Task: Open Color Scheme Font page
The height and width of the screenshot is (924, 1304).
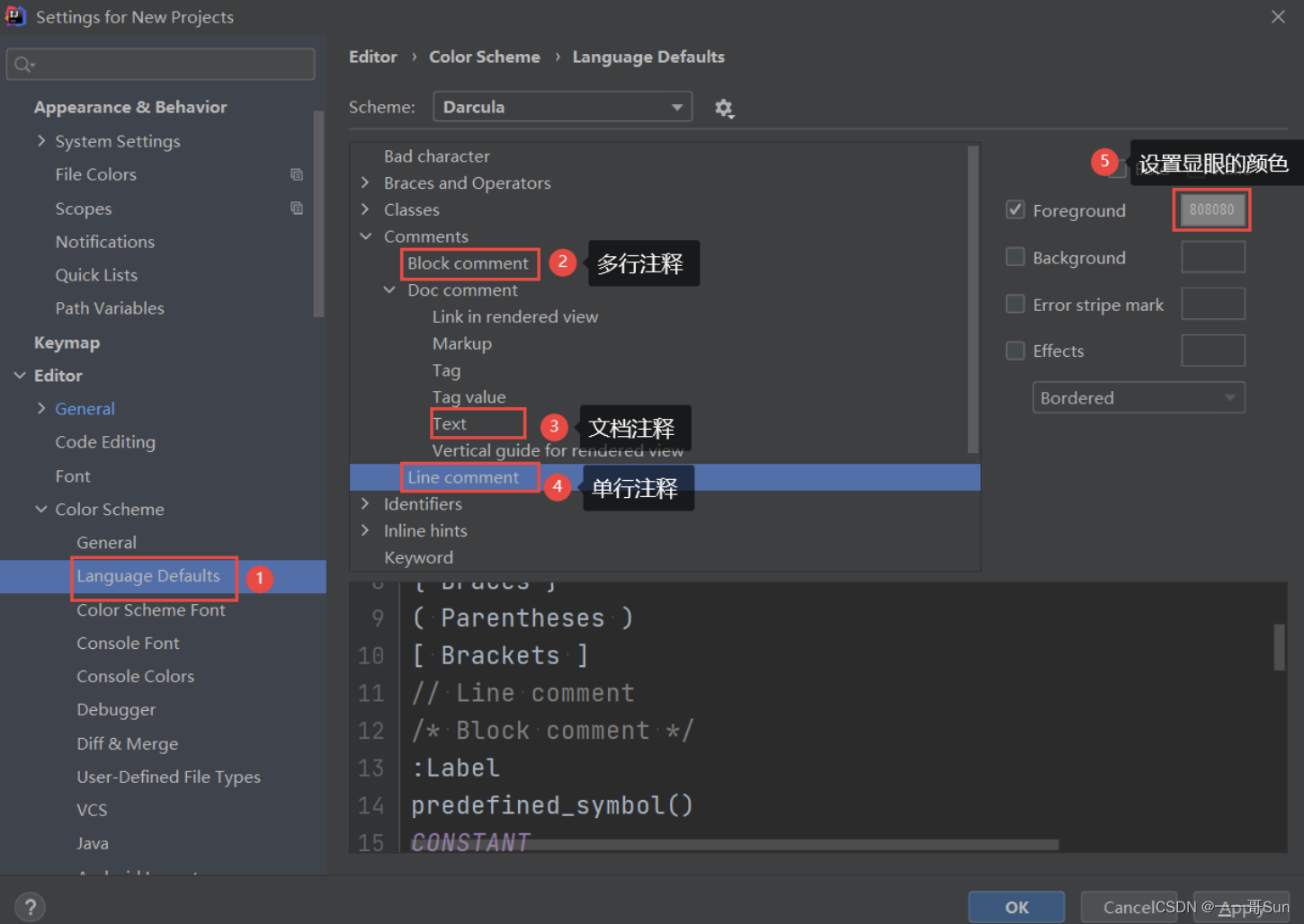Action: click(x=151, y=610)
